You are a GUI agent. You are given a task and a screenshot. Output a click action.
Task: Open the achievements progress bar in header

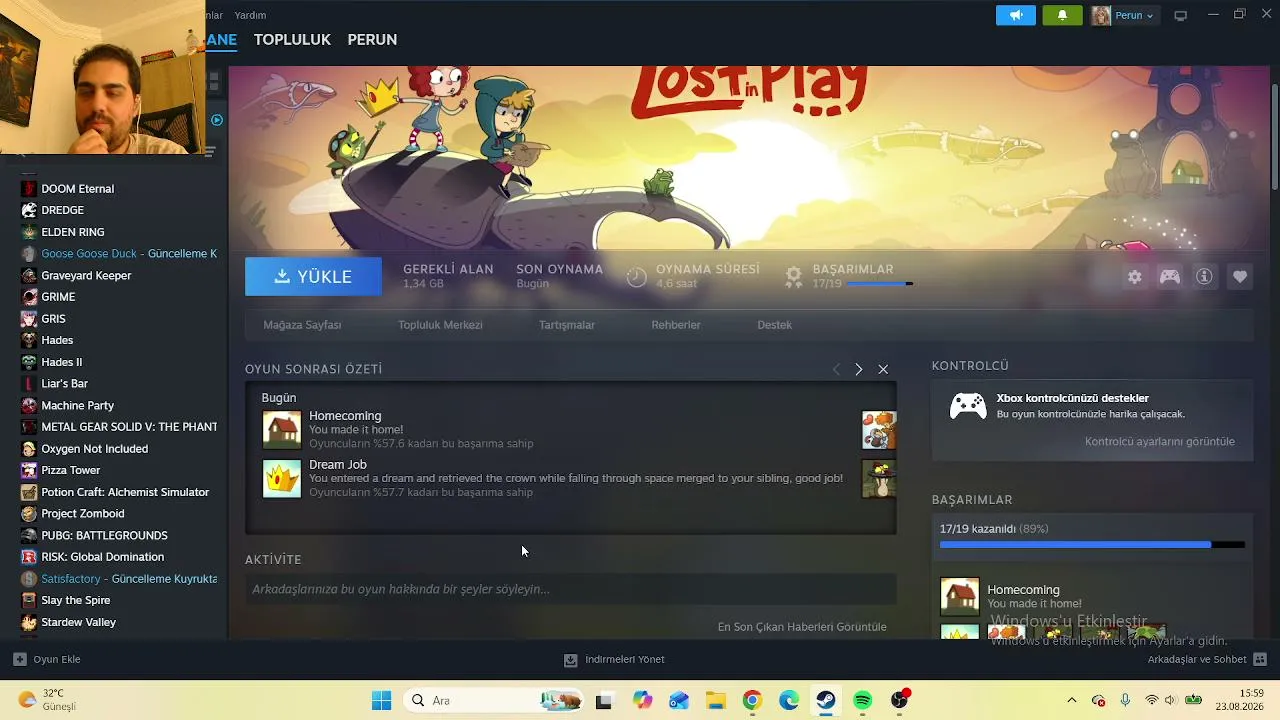[879, 284]
